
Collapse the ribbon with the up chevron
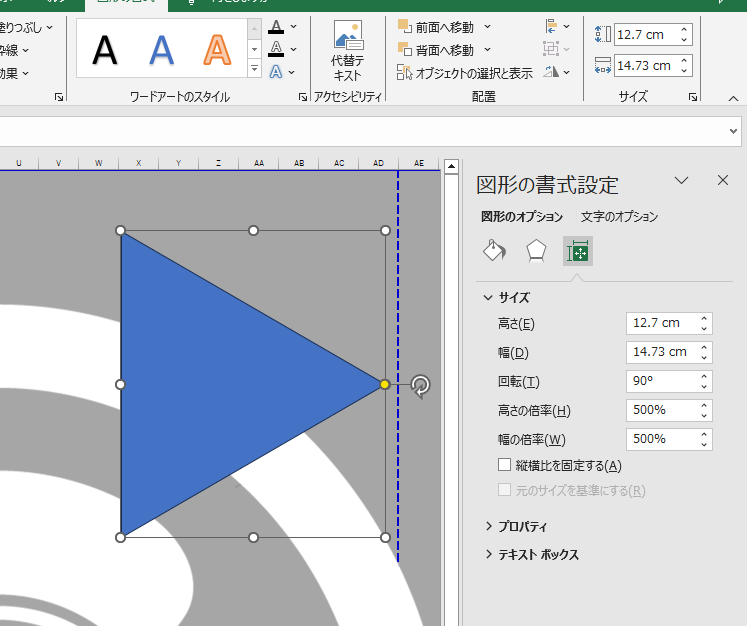[733, 99]
